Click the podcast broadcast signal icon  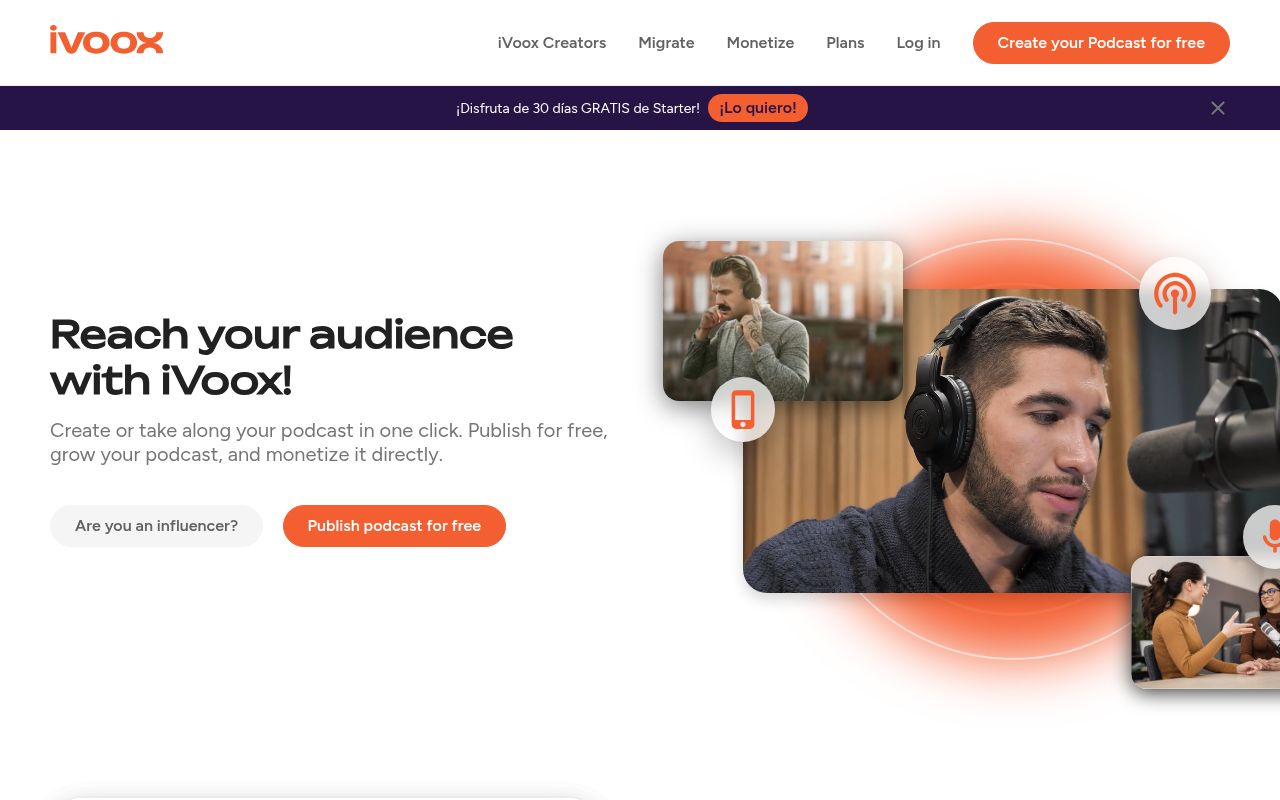1174,293
